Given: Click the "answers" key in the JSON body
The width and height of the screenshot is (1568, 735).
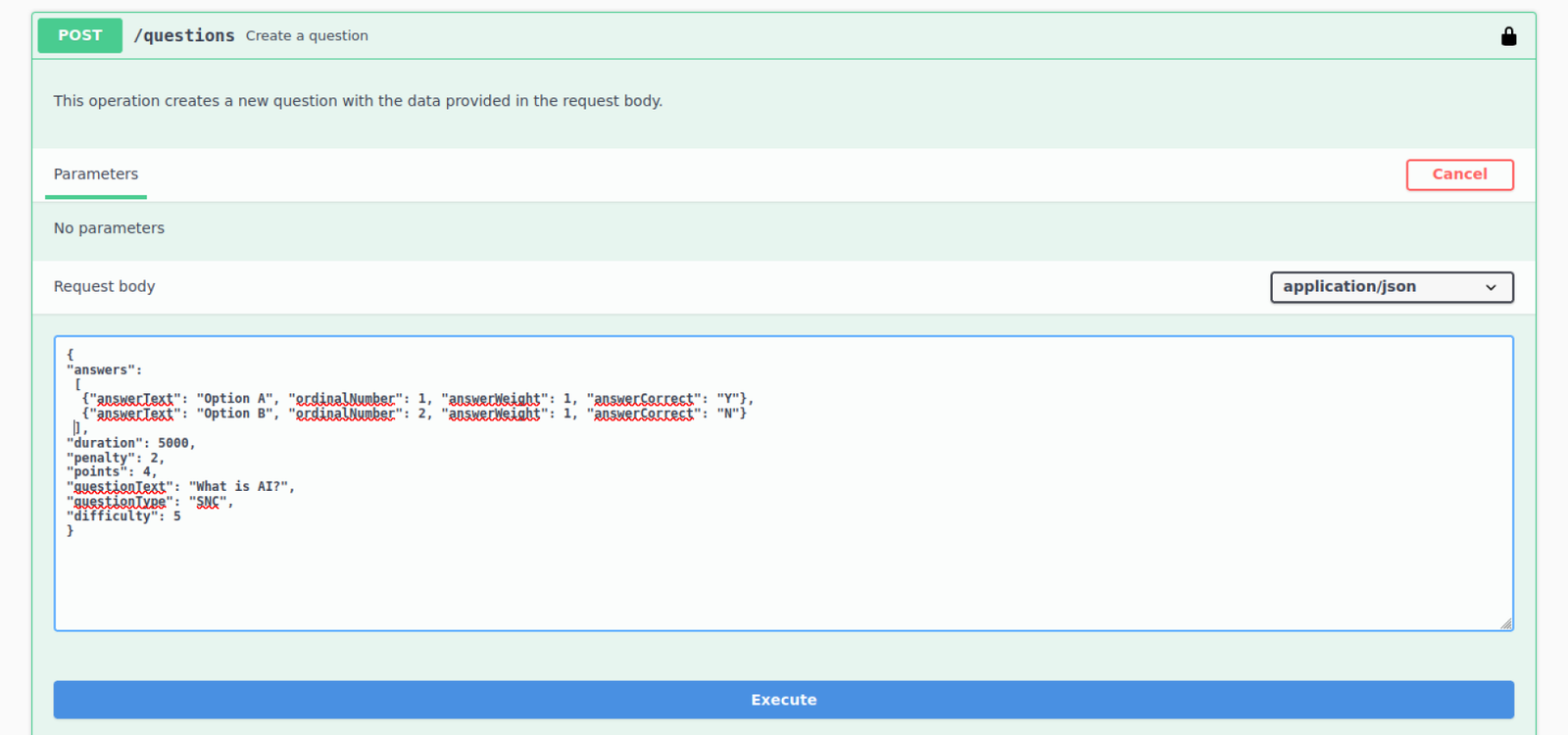Looking at the screenshot, I should tap(103, 370).
